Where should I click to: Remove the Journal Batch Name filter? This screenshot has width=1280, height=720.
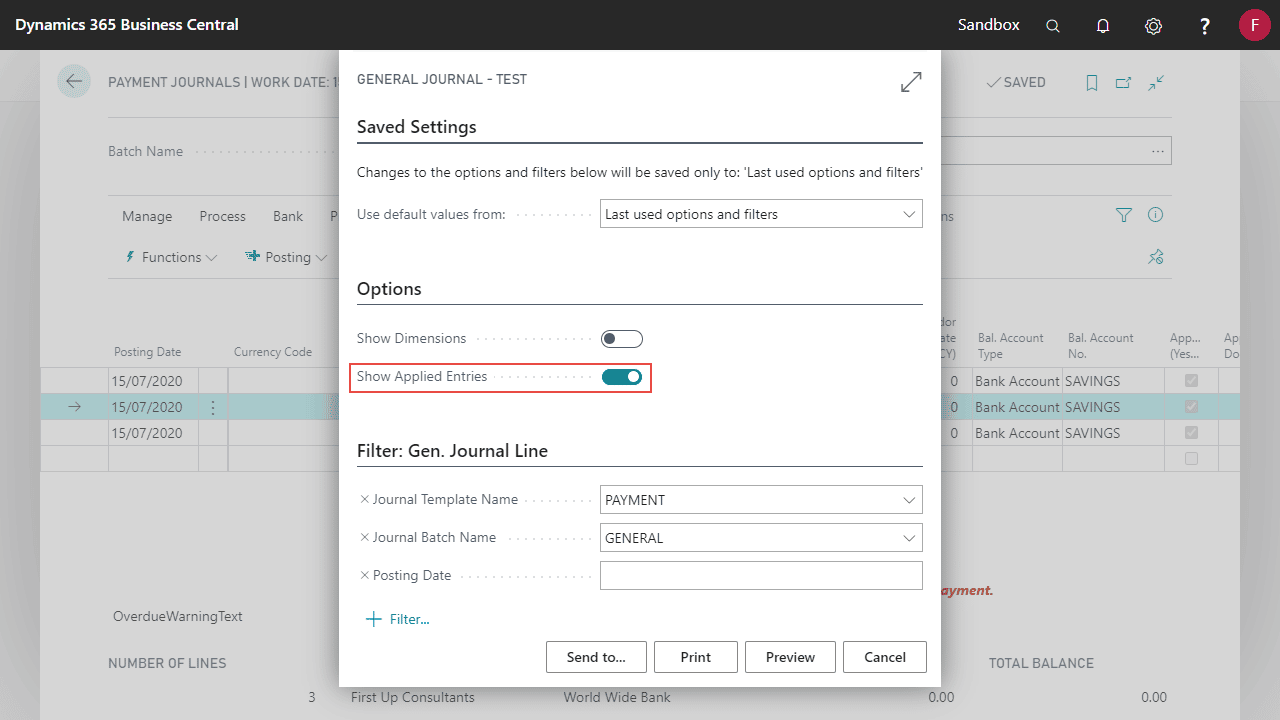(x=364, y=537)
